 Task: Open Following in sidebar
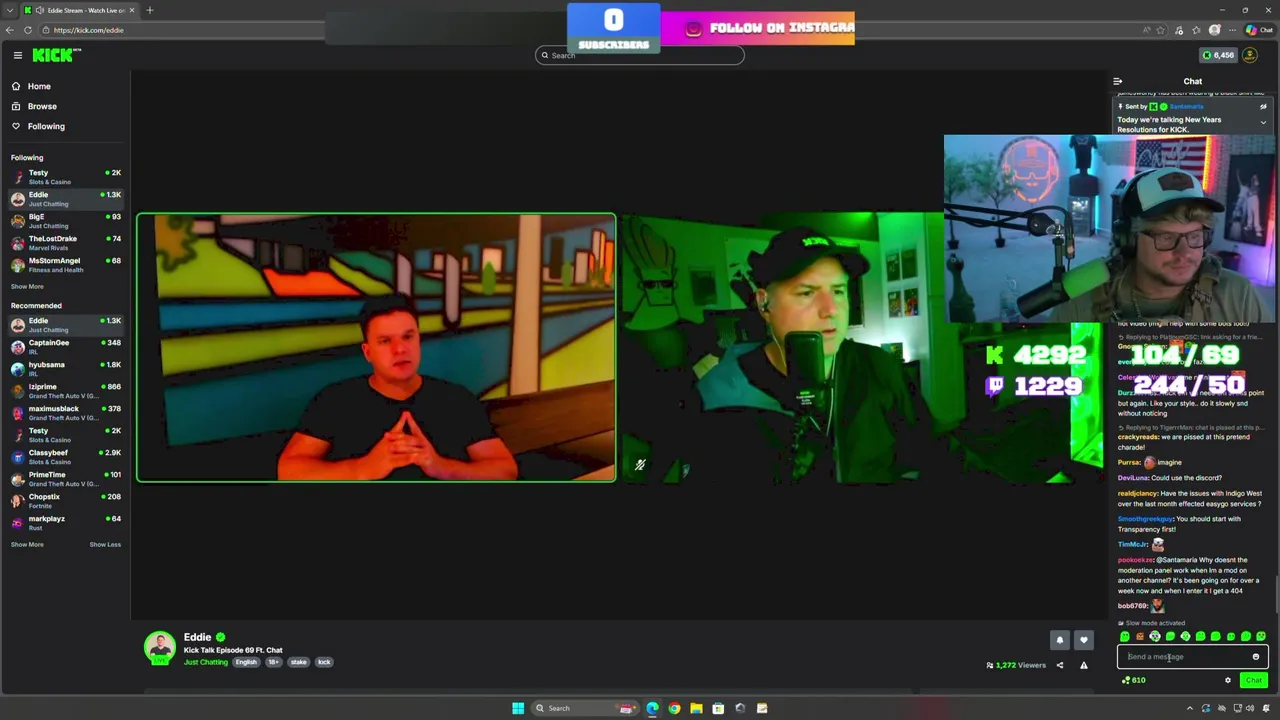click(x=46, y=126)
